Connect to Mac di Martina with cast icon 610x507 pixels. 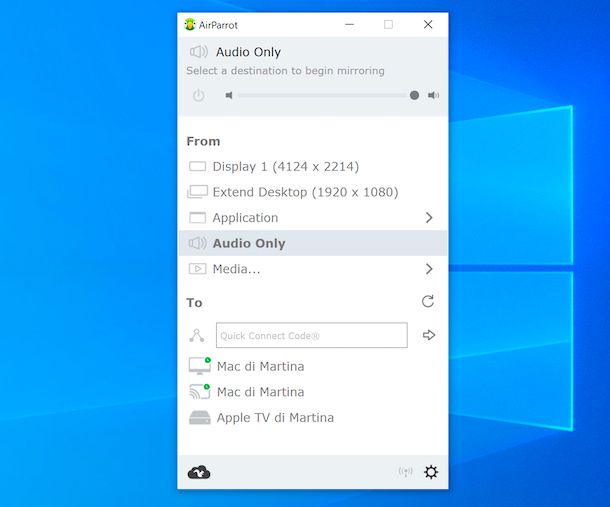(x=313, y=392)
